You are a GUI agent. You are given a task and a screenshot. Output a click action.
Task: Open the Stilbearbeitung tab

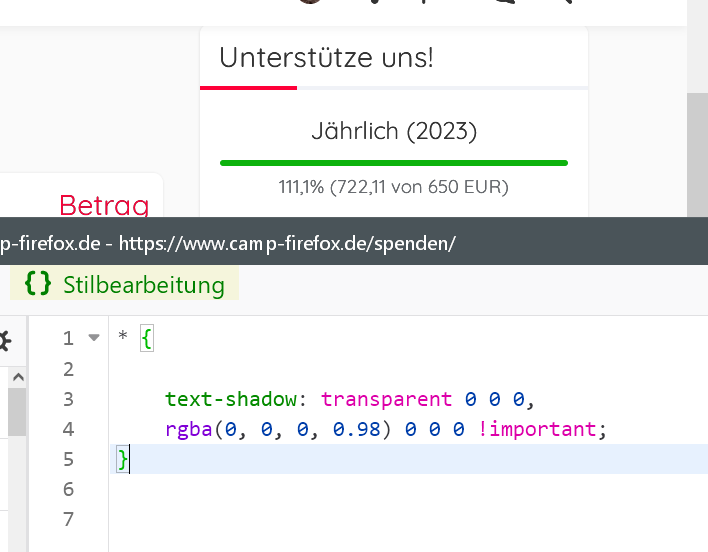125,284
